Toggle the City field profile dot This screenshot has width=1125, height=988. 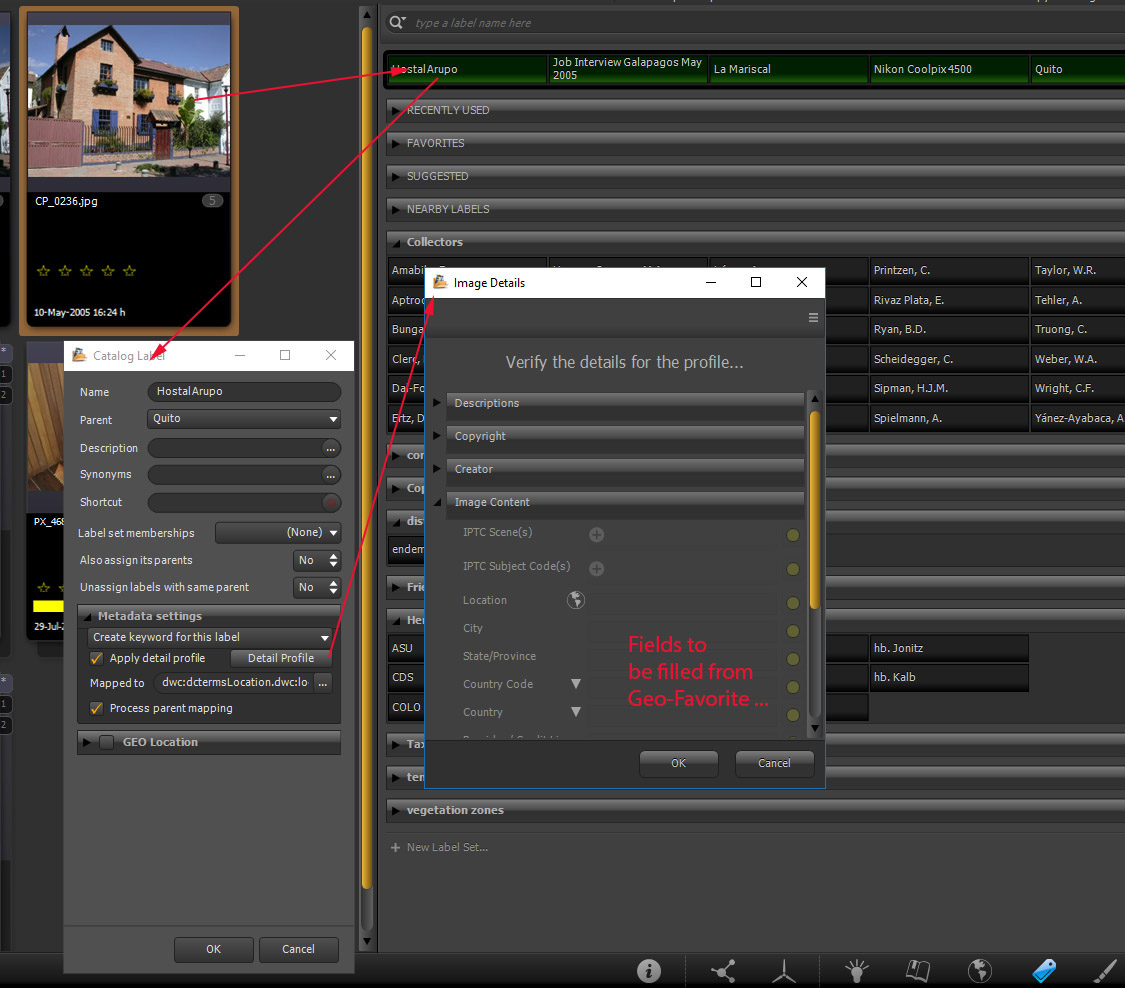pyautogui.click(x=793, y=631)
